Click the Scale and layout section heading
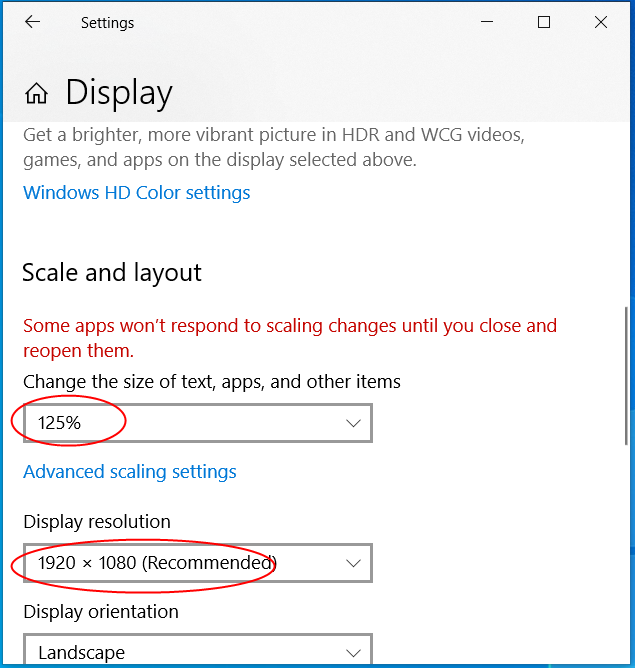Image resolution: width=635 pixels, height=668 pixels. tap(112, 273)
